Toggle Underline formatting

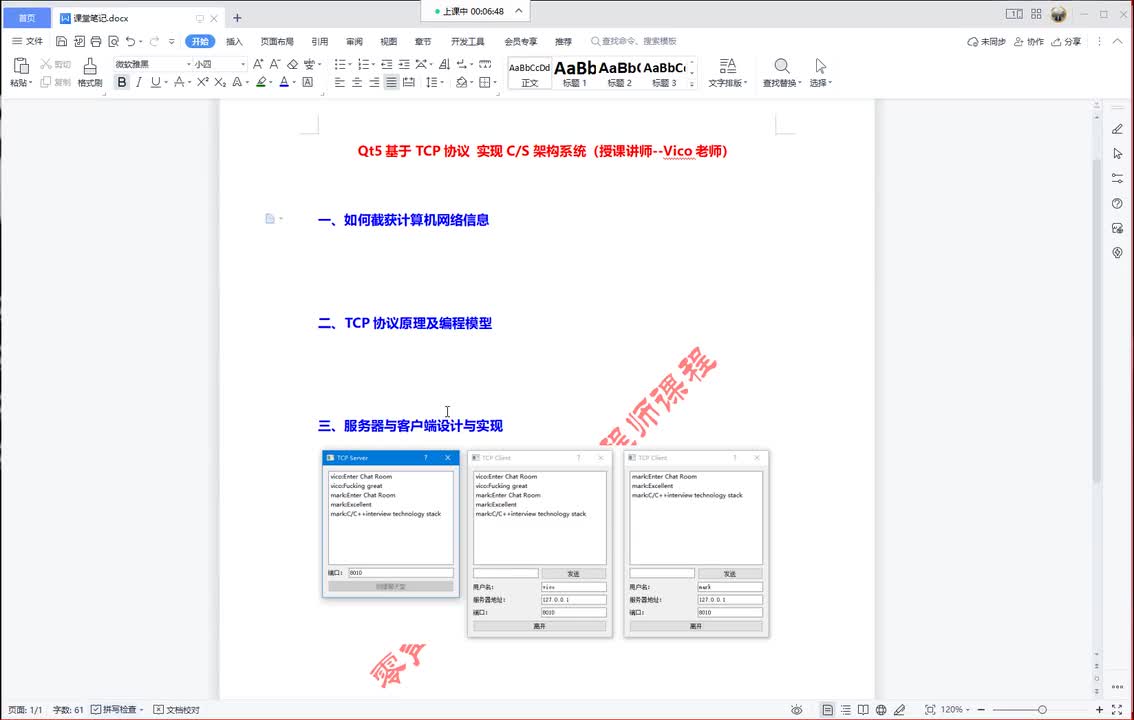155,82
